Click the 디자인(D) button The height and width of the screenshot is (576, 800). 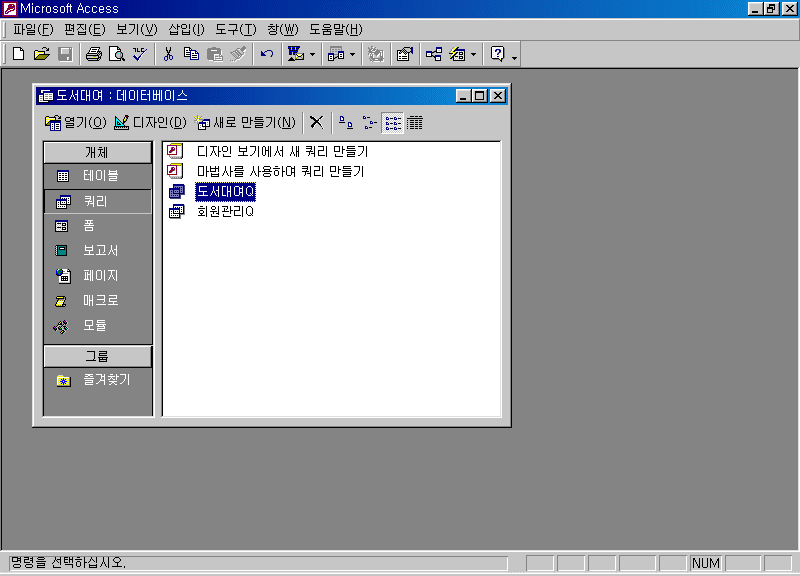(150, 122)
